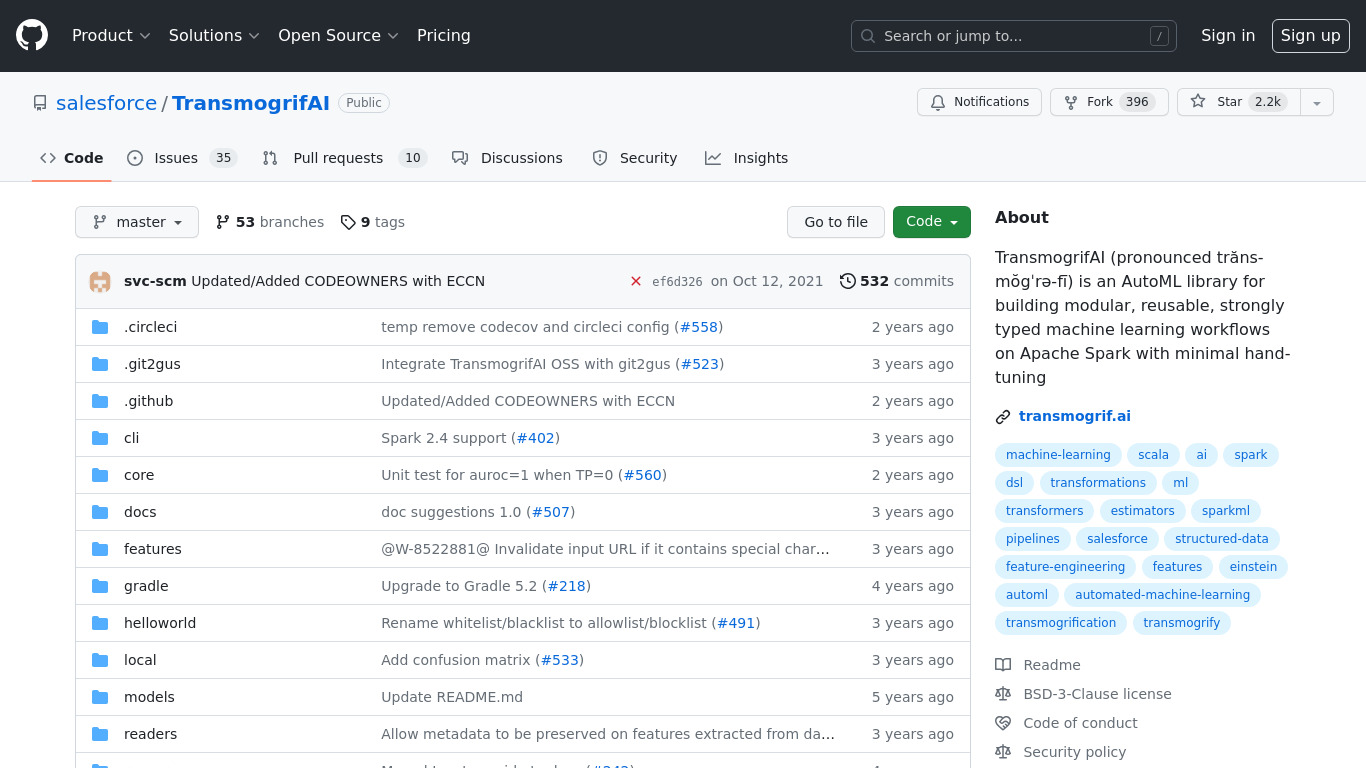The image size is (1366, 768).
Task: Open the readers folder
Action: 150,734
